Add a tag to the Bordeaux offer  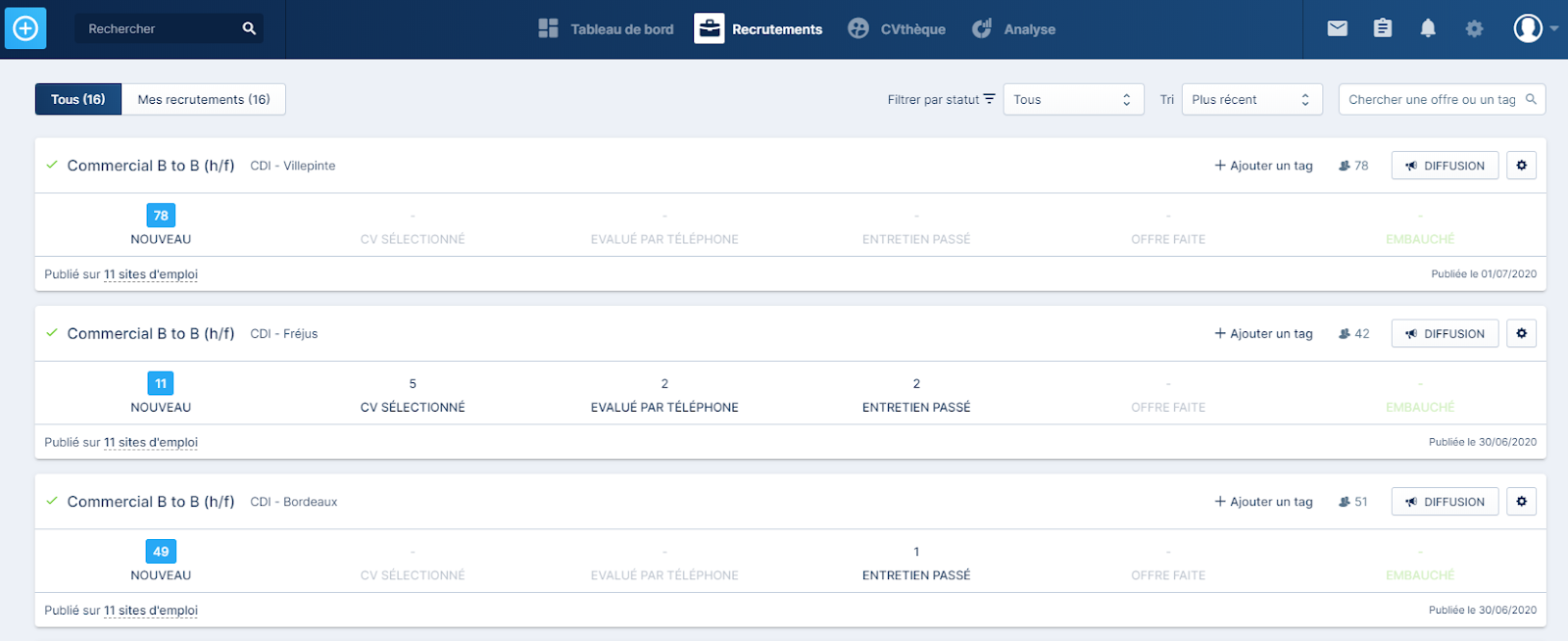click(1263, 501)
